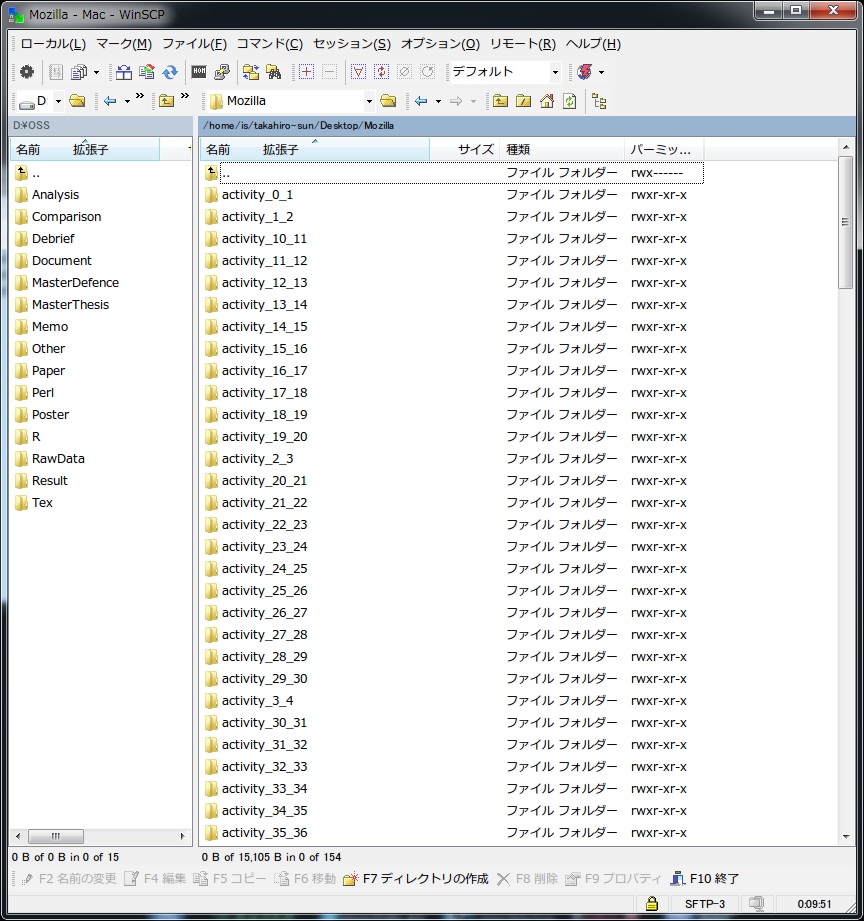Refresh the remote directory listing
864x921 pixels.
(569, 101)
